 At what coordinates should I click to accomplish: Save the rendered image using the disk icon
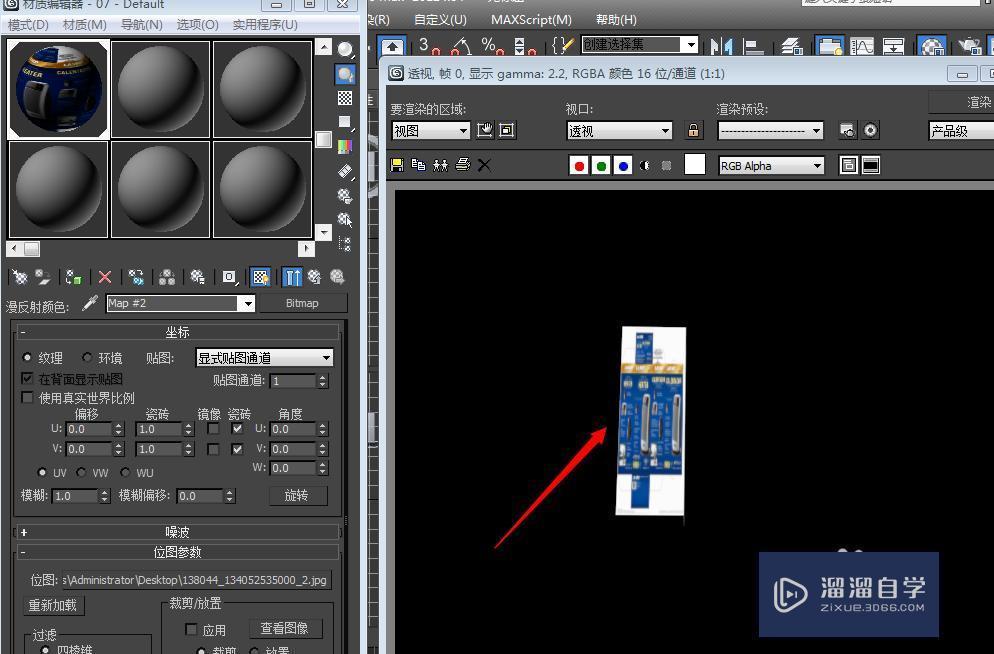(396, 164)
